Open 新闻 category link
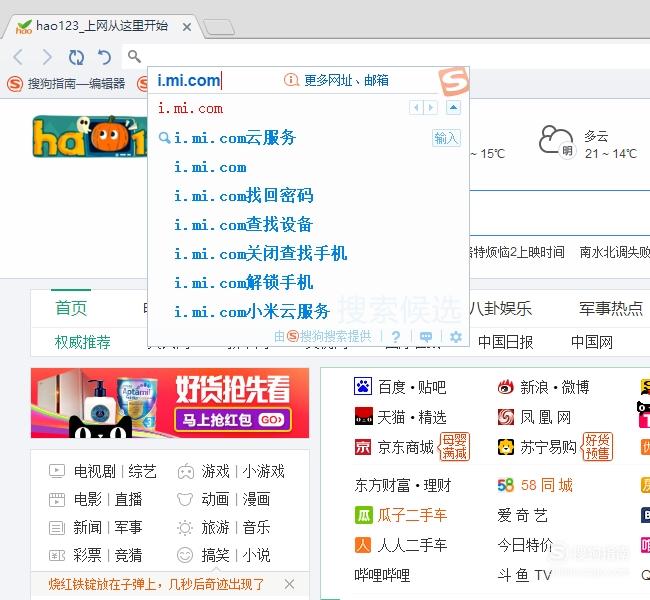This screenshot has width=650, height=600. tap(87, 527)
